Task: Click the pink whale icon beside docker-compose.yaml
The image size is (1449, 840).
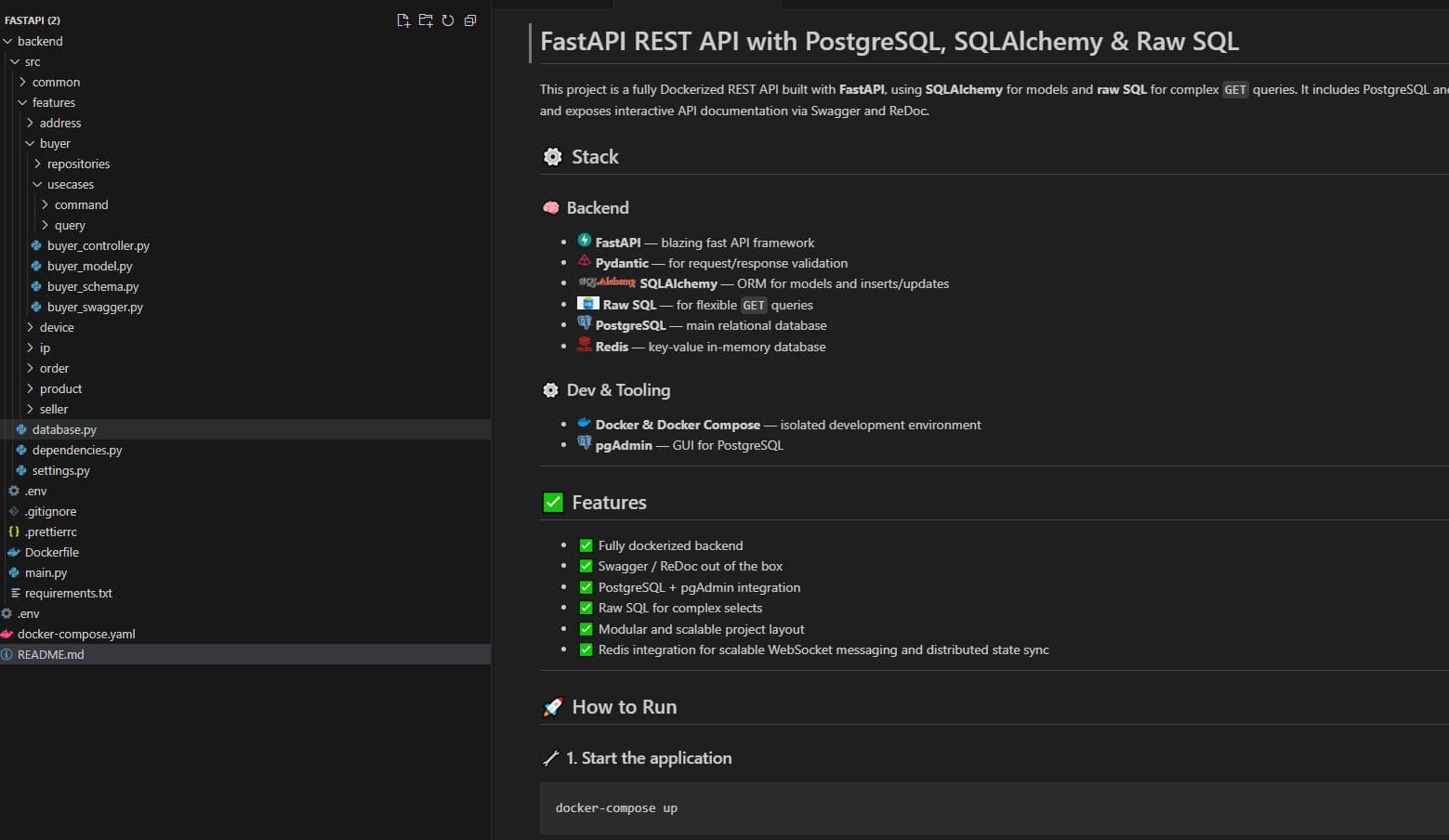Action: (7, 634)
